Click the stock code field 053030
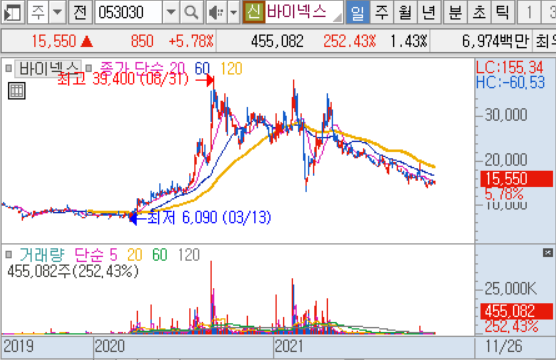This screenshot has width=556, height=360. click(128, 12)
